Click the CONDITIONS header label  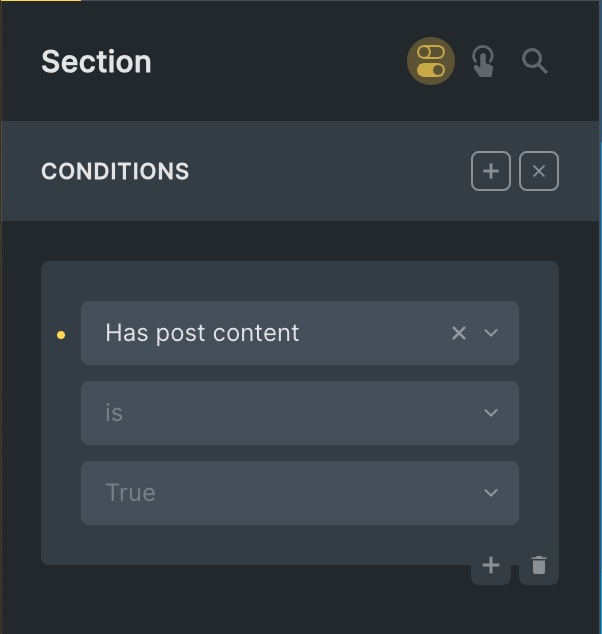pos(115,171)
